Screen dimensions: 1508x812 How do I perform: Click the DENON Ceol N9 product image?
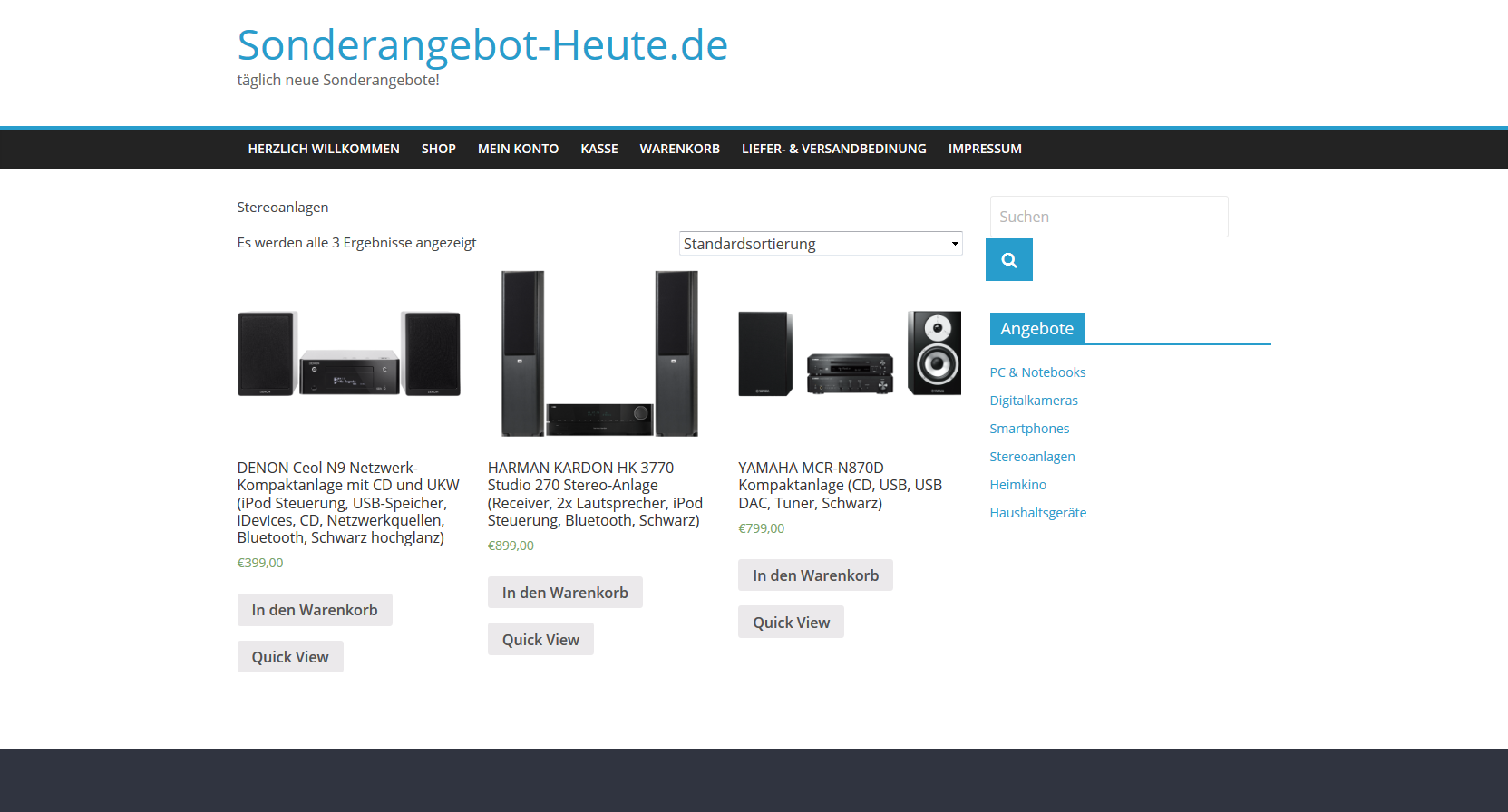349,354
